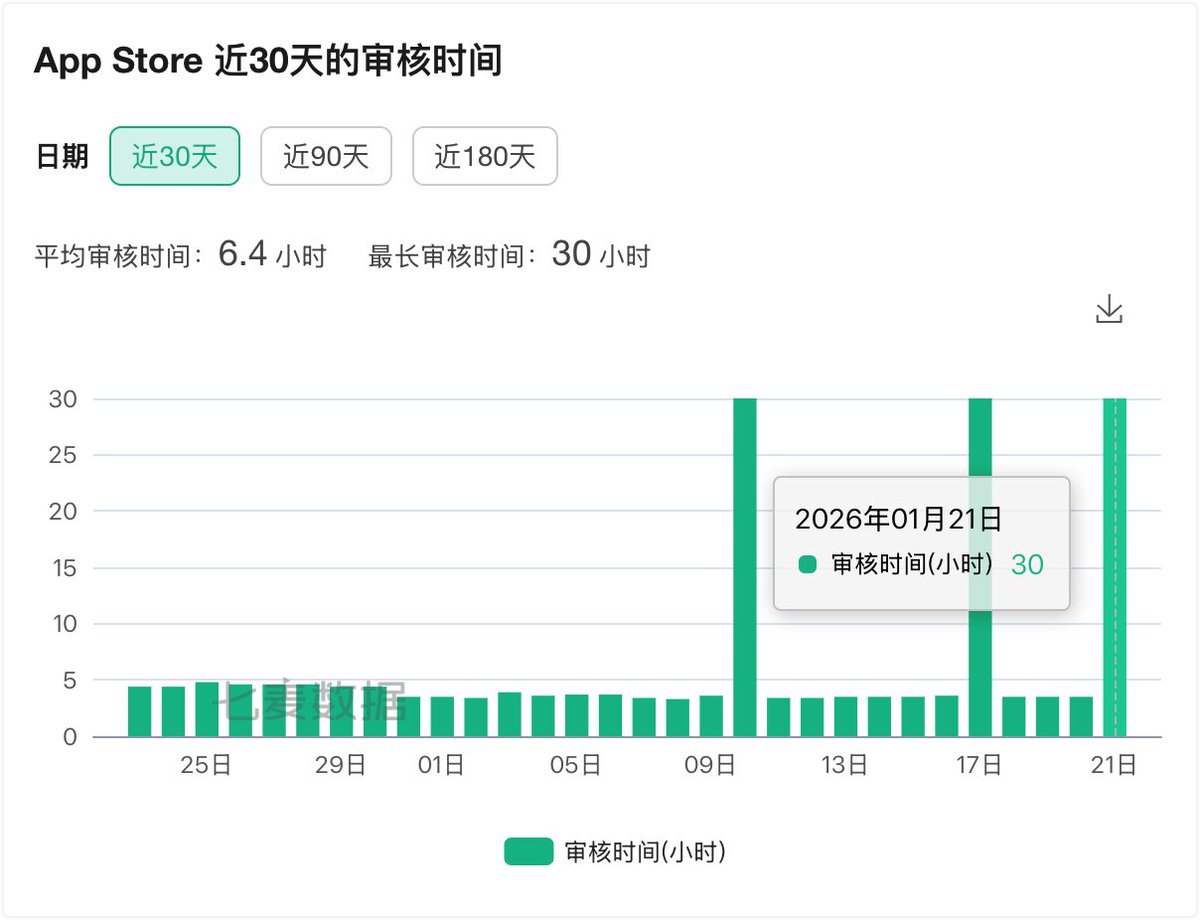Viewport: 1200px width, 920px height.
Task: Switch to the 近90天 date range
Action: click(326, 156)
